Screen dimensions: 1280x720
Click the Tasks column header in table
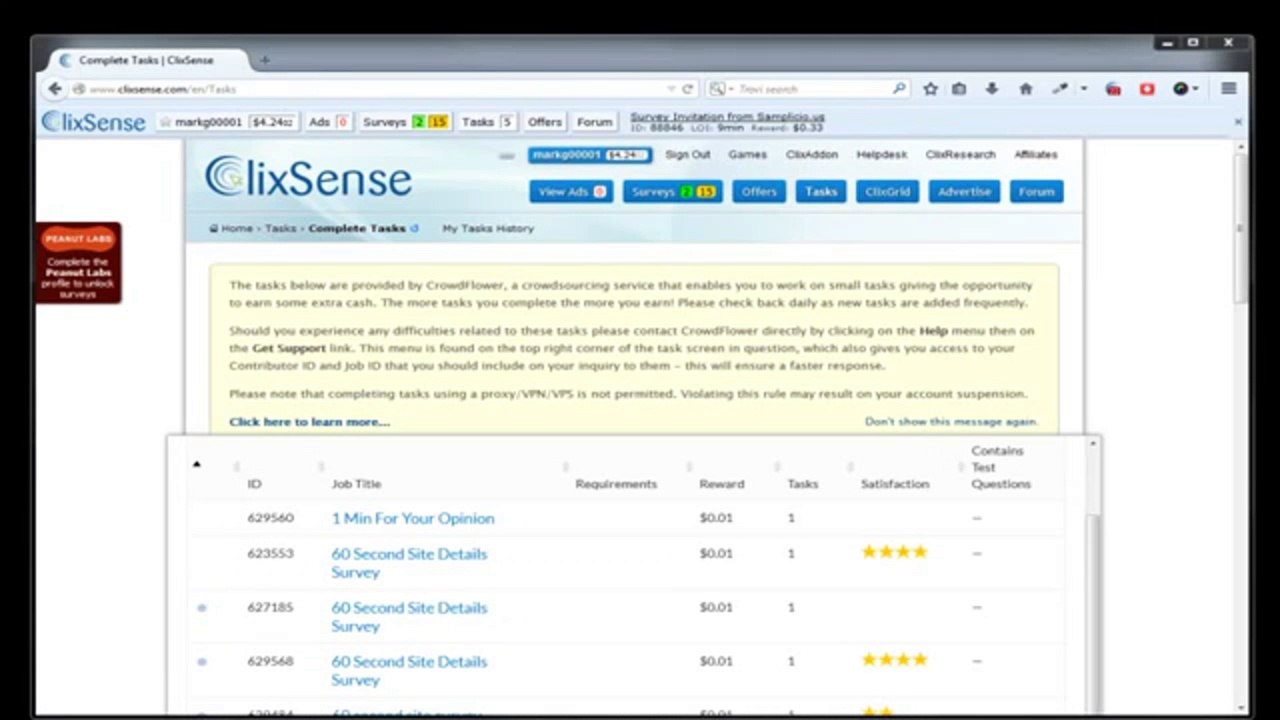[803, 484]
